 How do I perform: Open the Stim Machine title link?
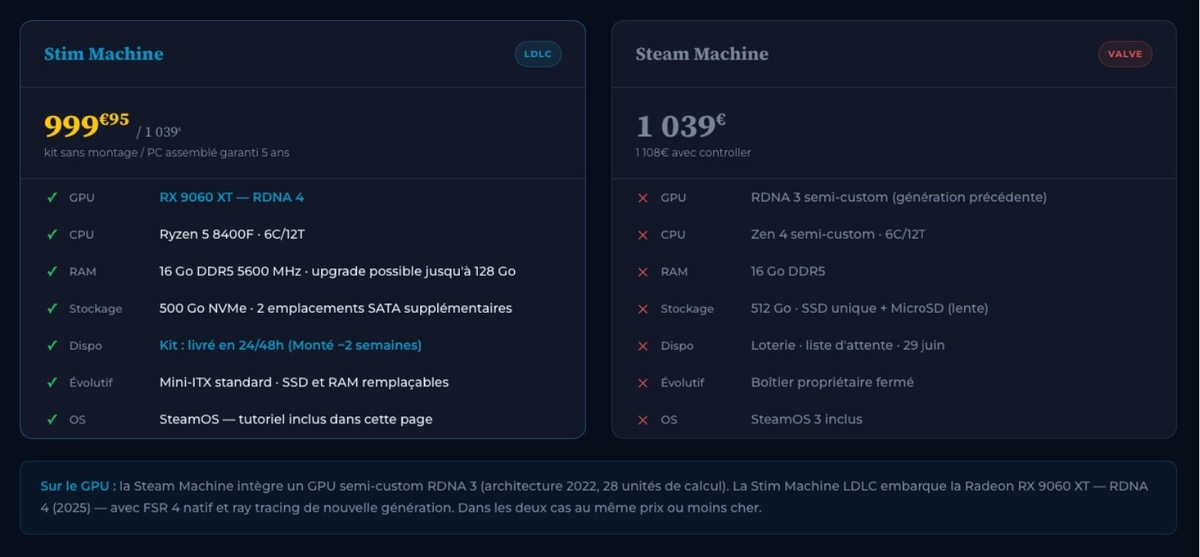pos(104,54)
